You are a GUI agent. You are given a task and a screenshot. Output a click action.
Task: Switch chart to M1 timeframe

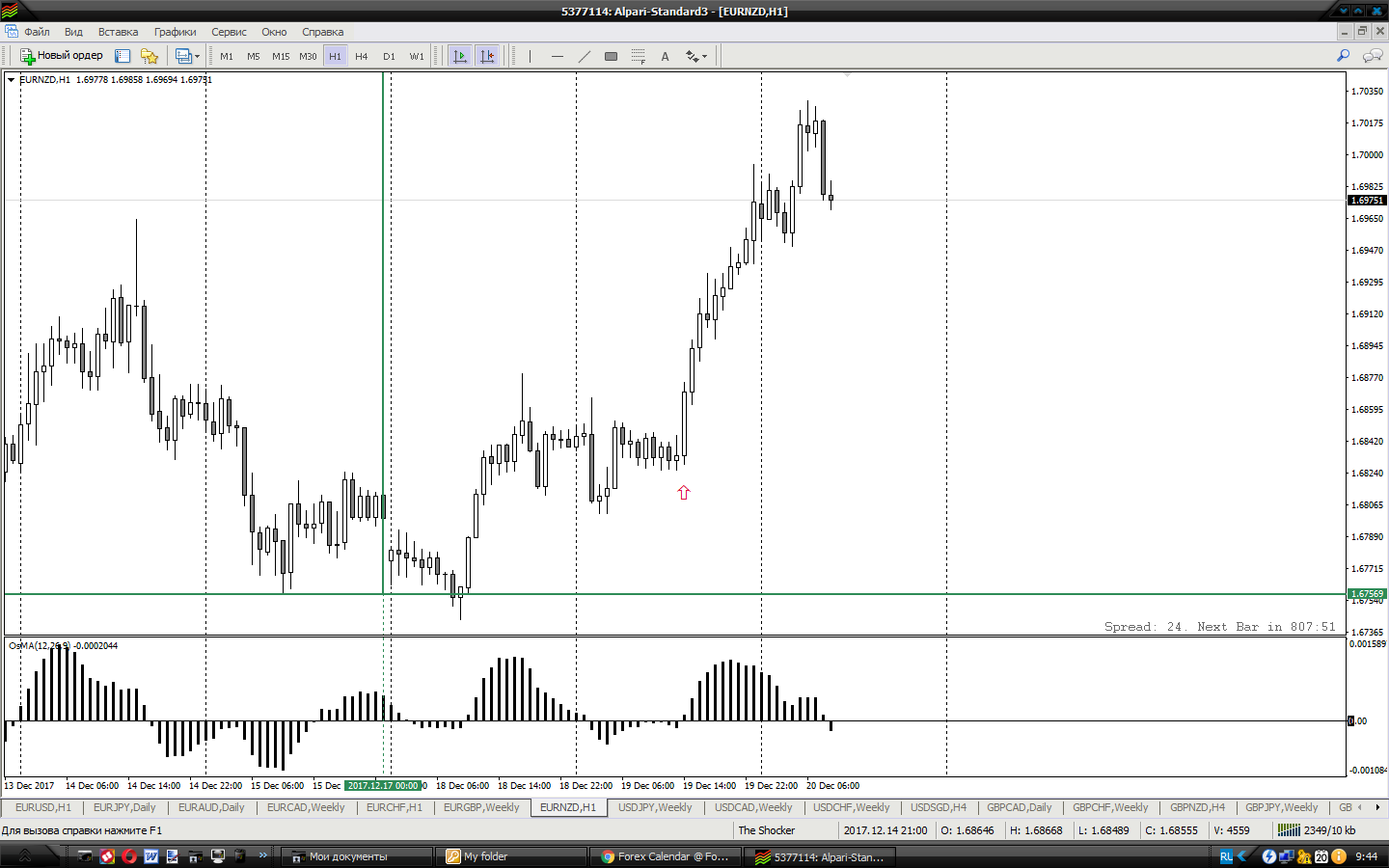coord(227,56)
